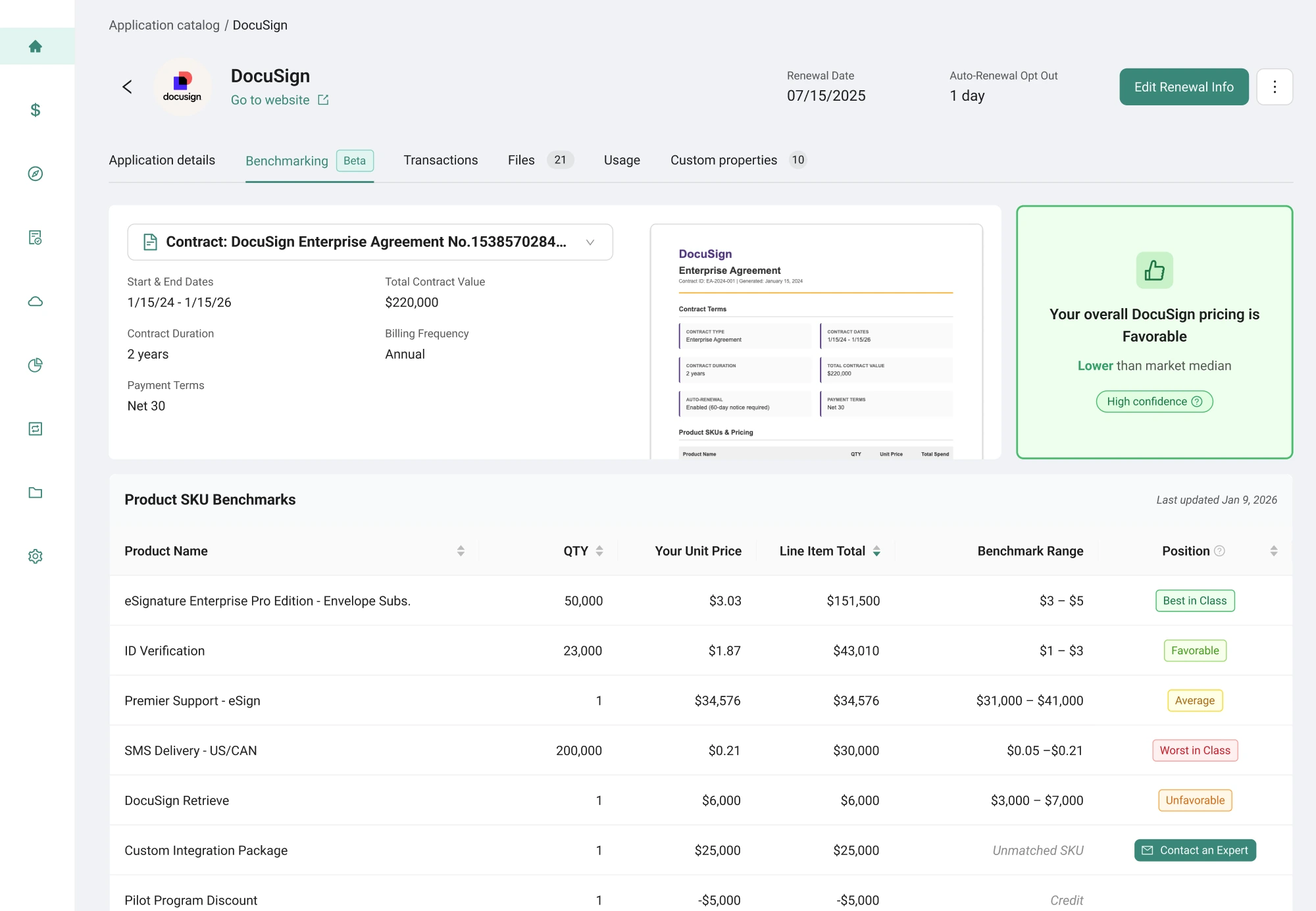Sort by Line Item Total arrows
Screen dimensions: 1316x911
click(x=876, y=551)
